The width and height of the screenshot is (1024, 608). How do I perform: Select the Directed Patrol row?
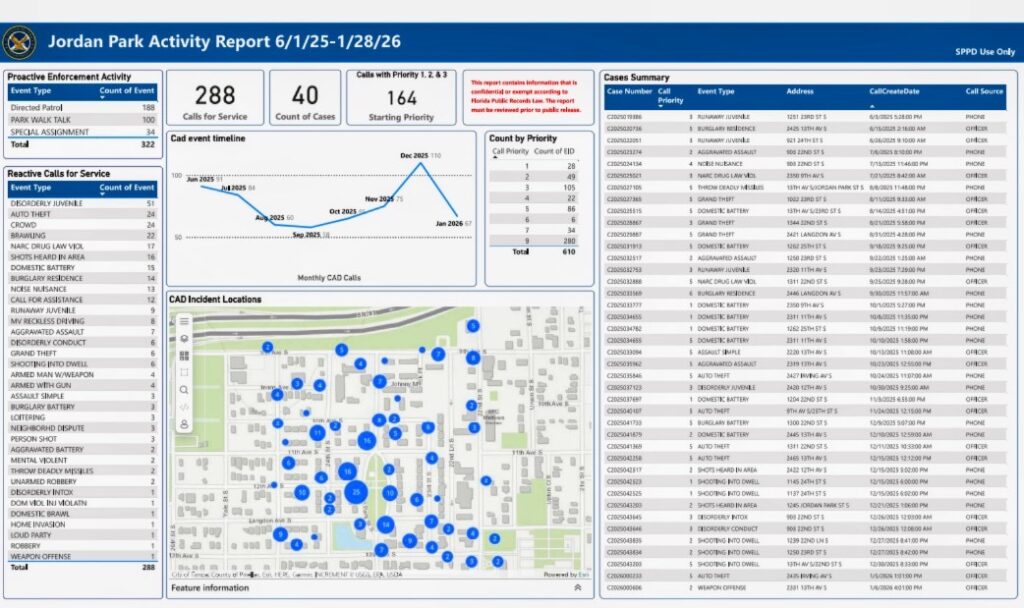point(36,107)
